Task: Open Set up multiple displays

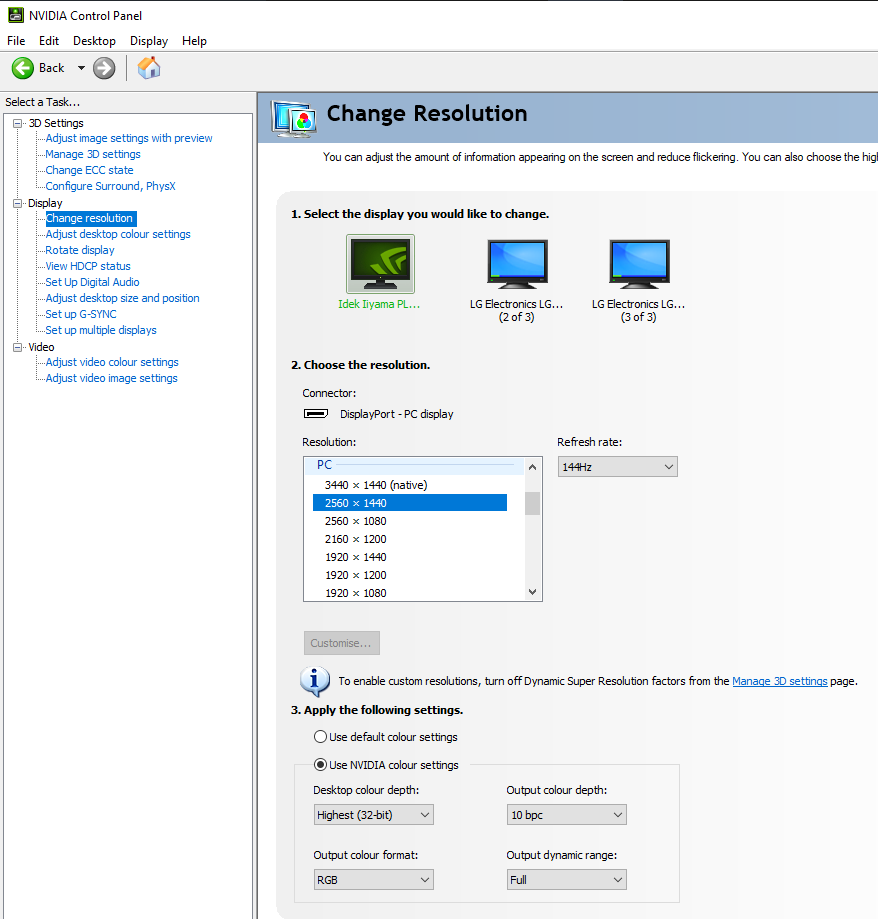Action: [101, 331]
